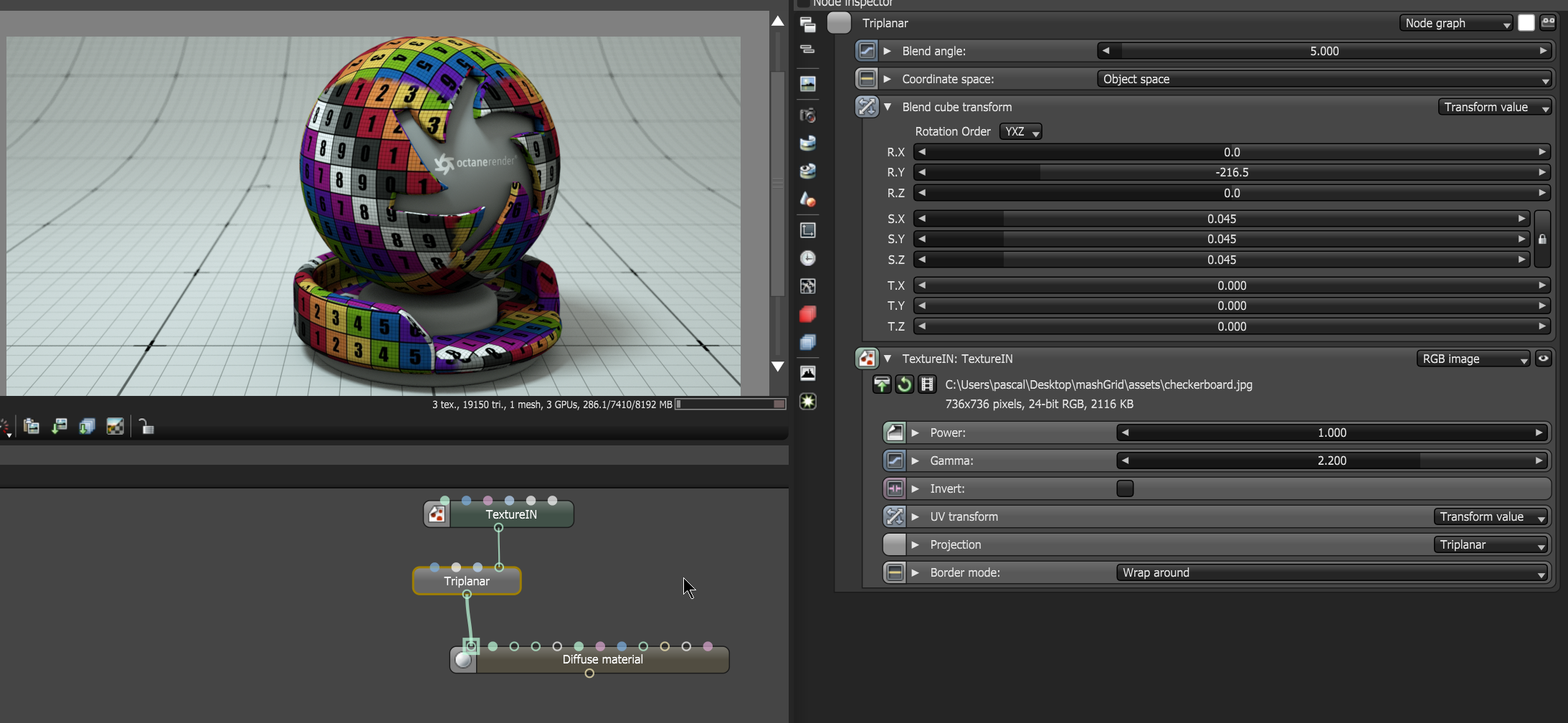Open the blue stacked render passes icon
1568x723 pixels.
tap(808, 342)
